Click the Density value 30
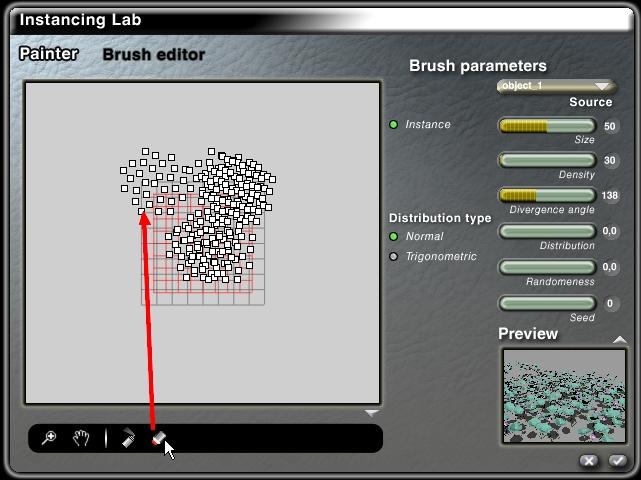This screenshot has height=480, width=641. pyautogui.click(x=610, y=160)
